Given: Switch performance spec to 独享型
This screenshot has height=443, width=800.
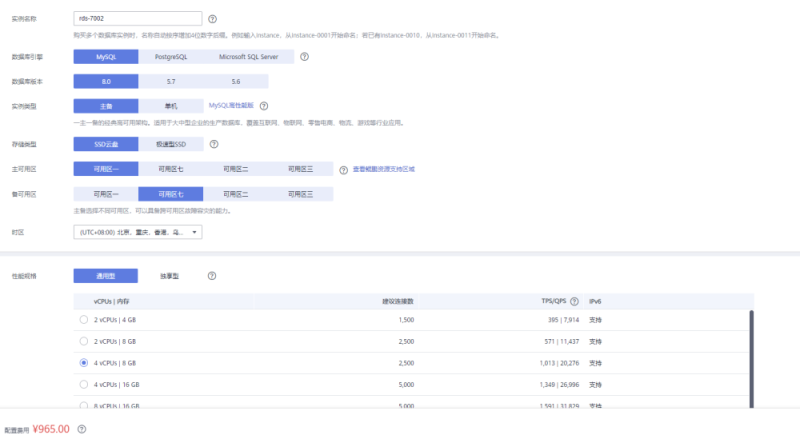Looking at the screenshot, I should pos(170,276).
